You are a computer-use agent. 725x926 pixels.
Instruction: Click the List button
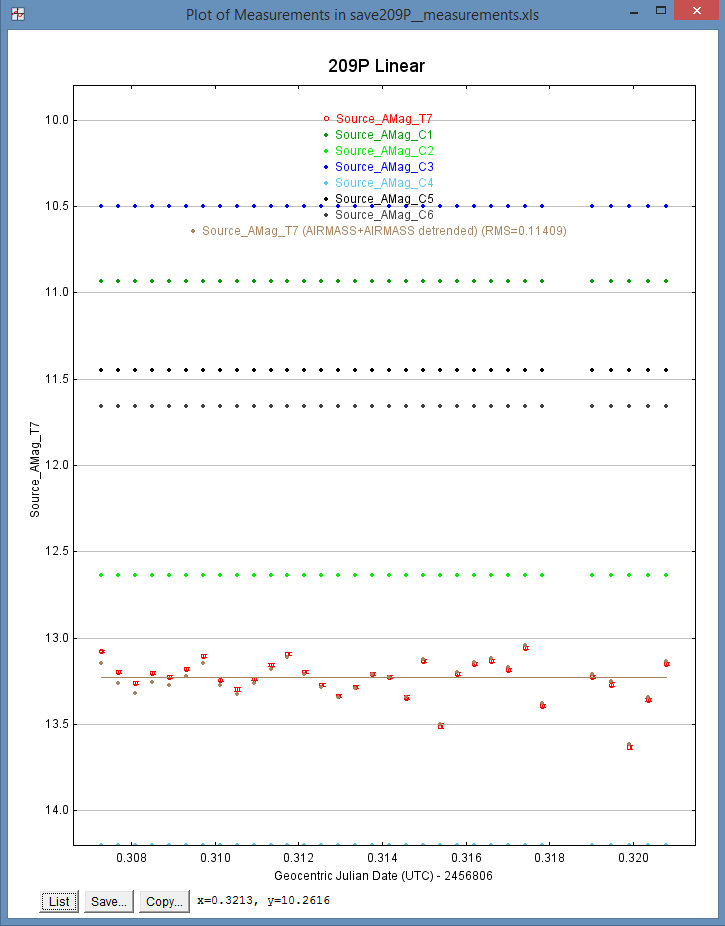tap(59, 901)
